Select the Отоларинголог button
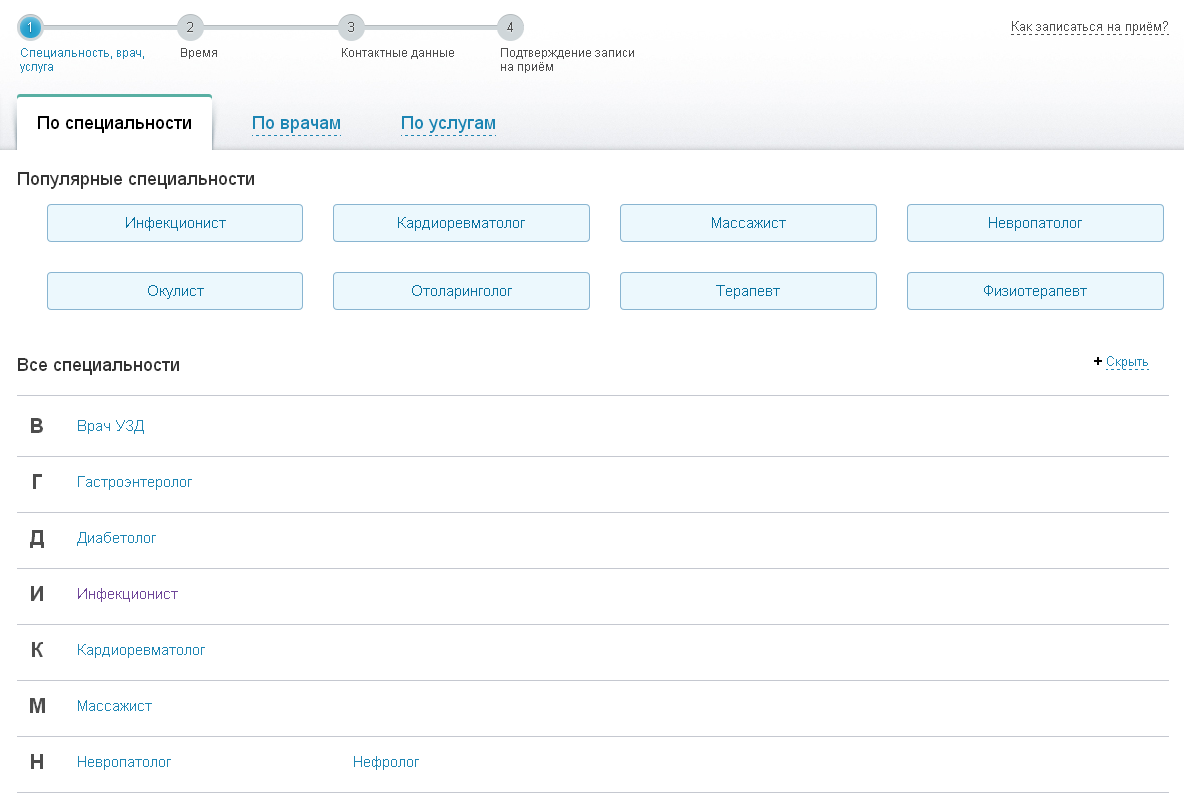Image resolution: width=1184 pixels, height=801 pixels. [461, 291]
